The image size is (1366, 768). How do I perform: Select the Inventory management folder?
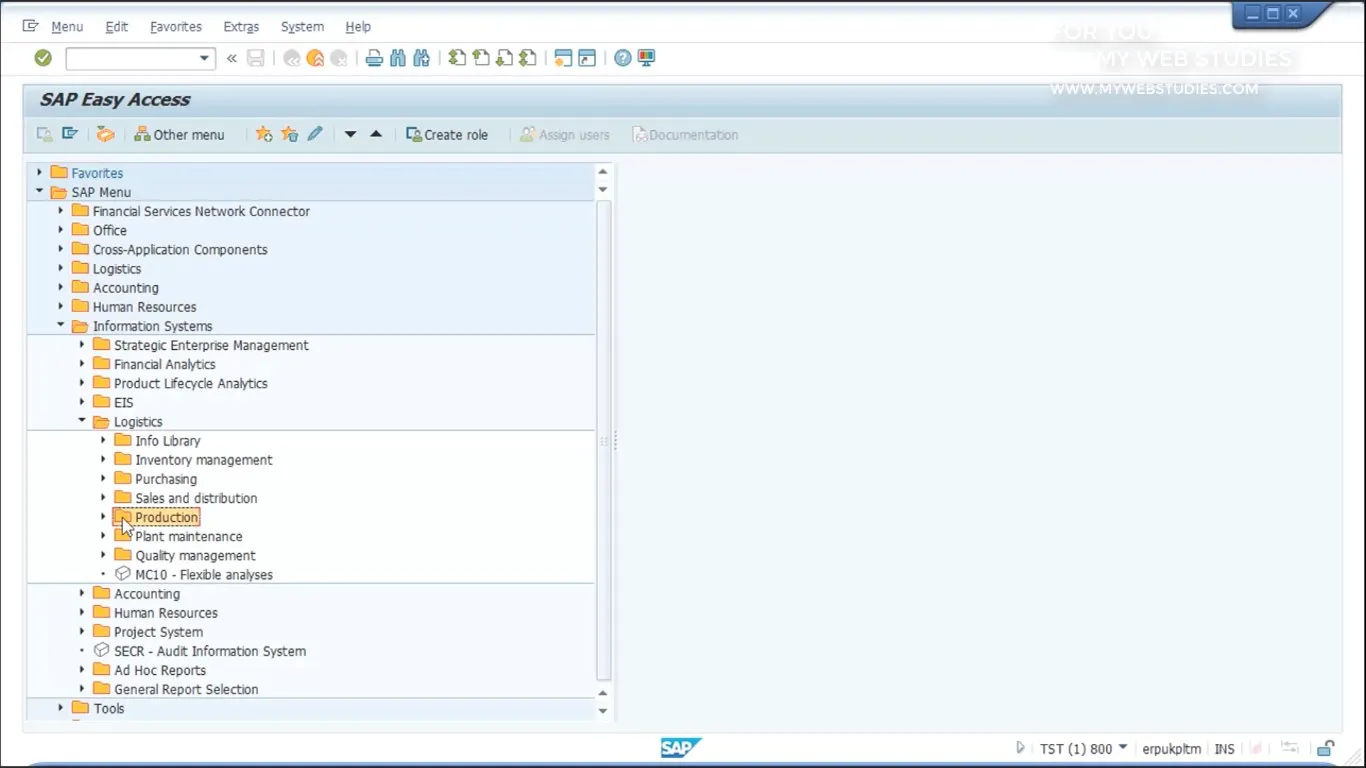[204, 460]
